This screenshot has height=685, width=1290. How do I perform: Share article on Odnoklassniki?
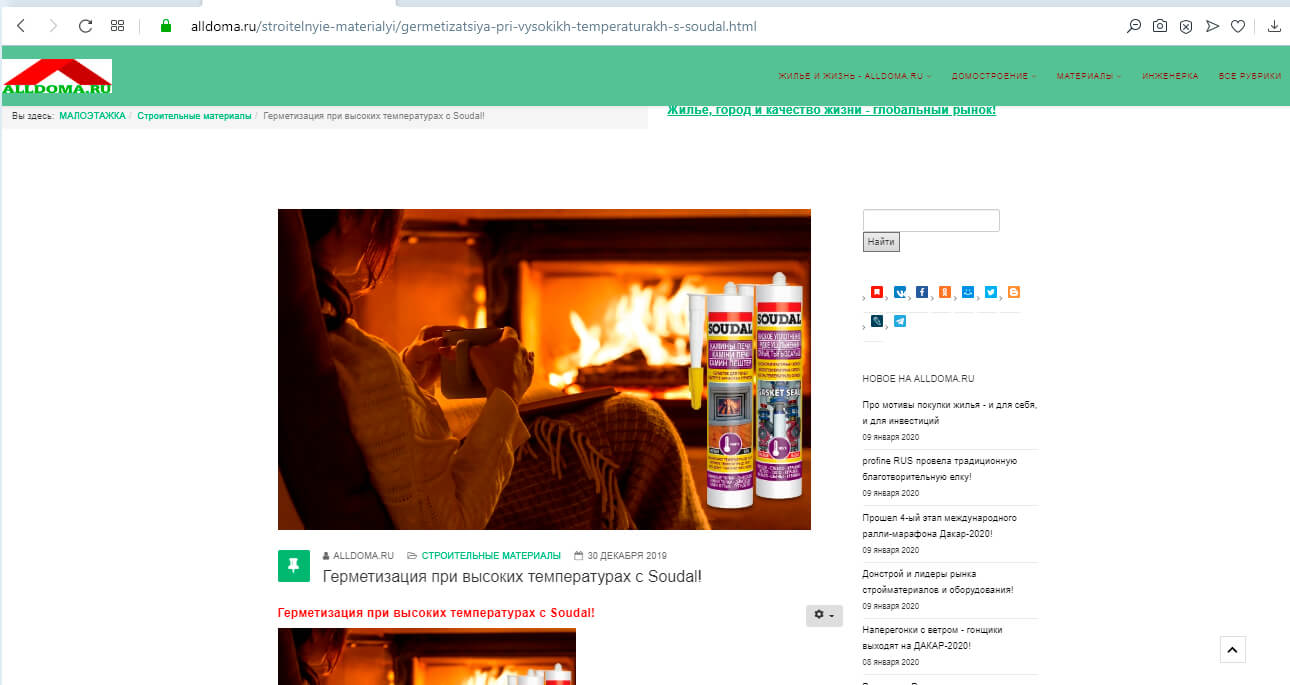tap(945, 292)
